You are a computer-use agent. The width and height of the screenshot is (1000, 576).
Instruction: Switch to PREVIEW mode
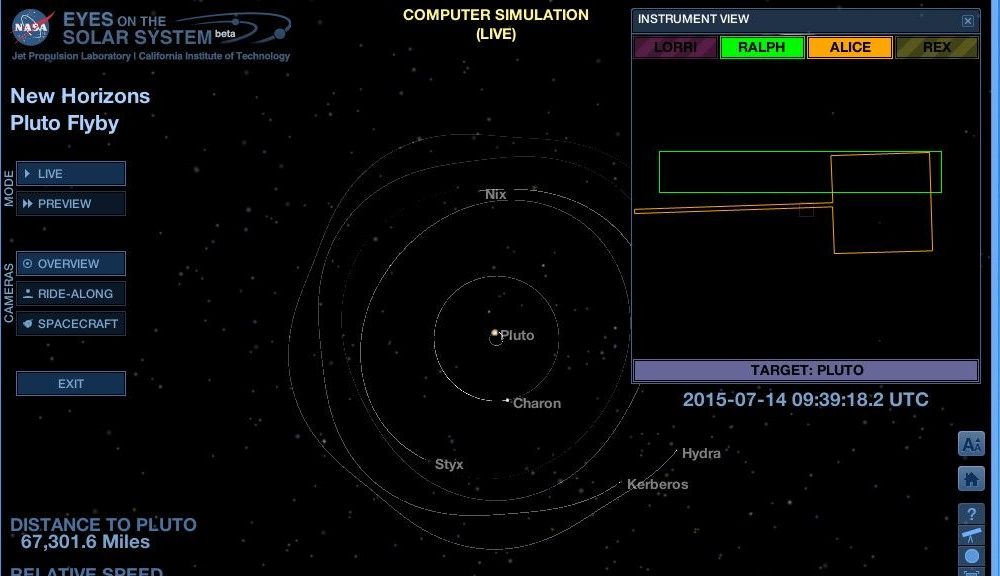71,203
